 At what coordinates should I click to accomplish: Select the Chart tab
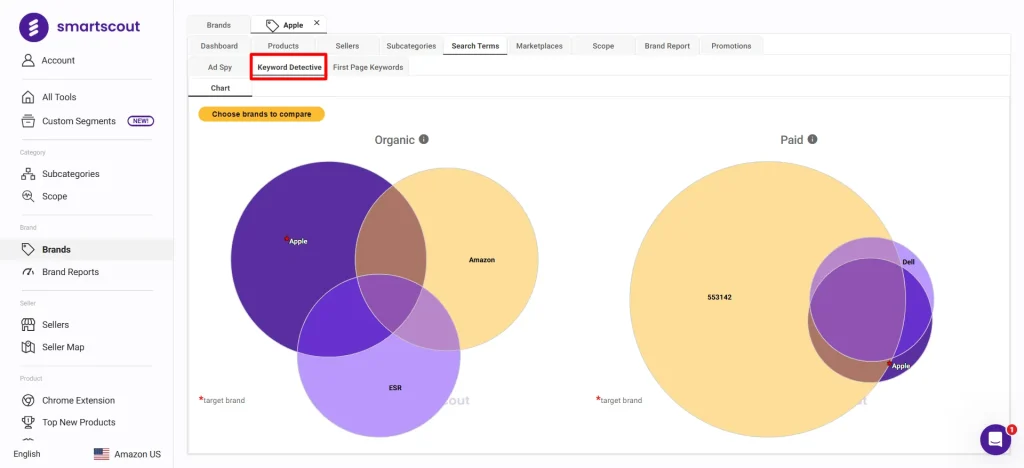220,88
